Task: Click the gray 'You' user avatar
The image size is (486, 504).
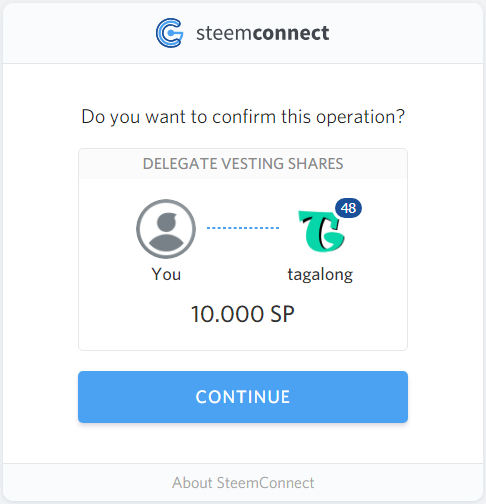Action: tap(166, 229)
